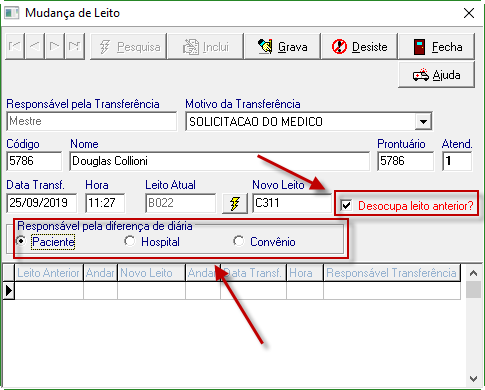The width and height of the screenshot is (485, 390).
Task: Go to first record navigation arrow
Action: (15, 46)
